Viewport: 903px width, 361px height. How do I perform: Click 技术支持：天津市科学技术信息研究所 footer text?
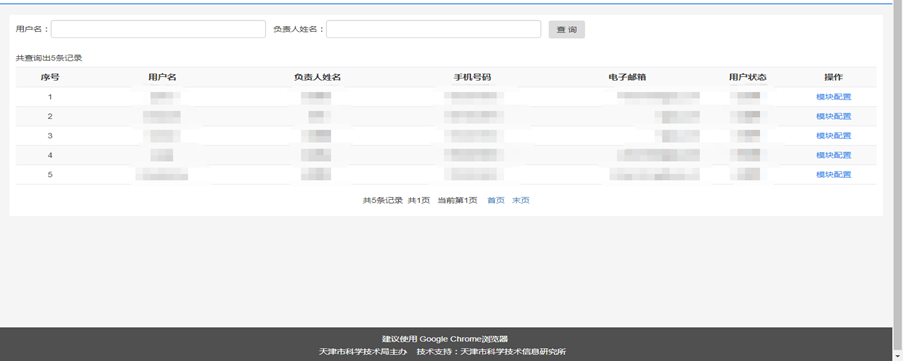[492, 351]
